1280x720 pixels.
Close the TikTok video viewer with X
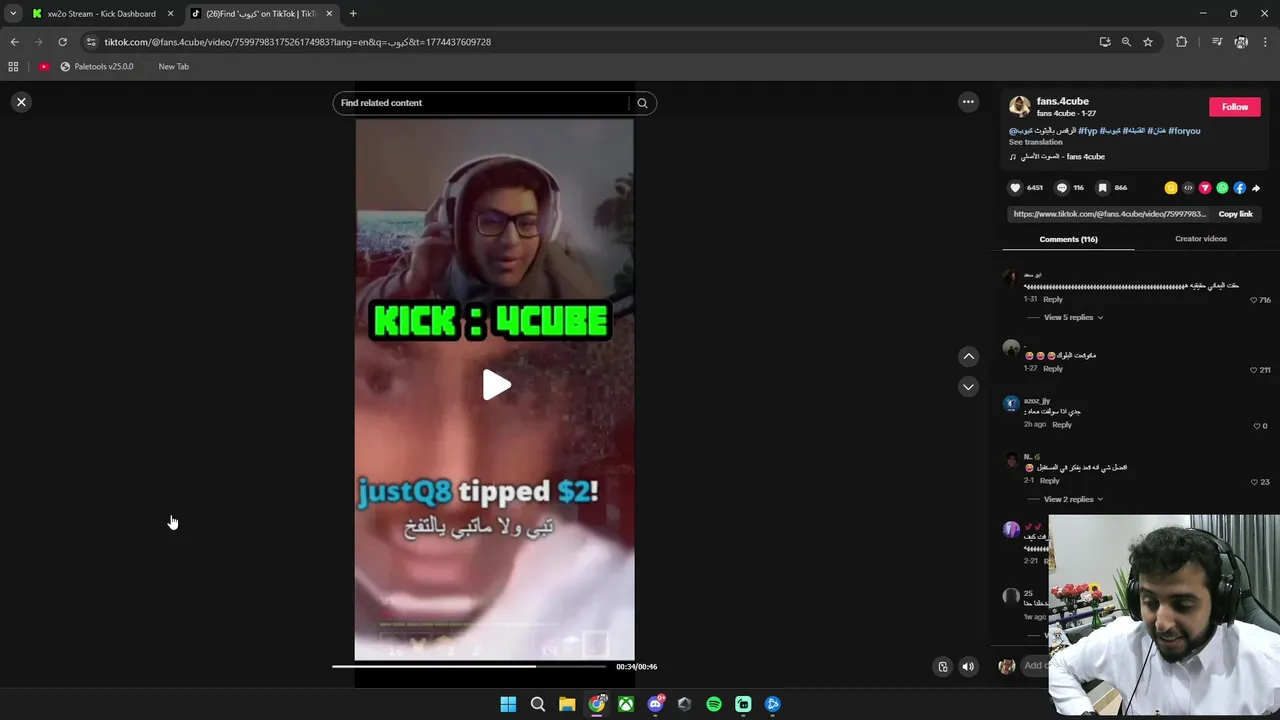point(21,102)
